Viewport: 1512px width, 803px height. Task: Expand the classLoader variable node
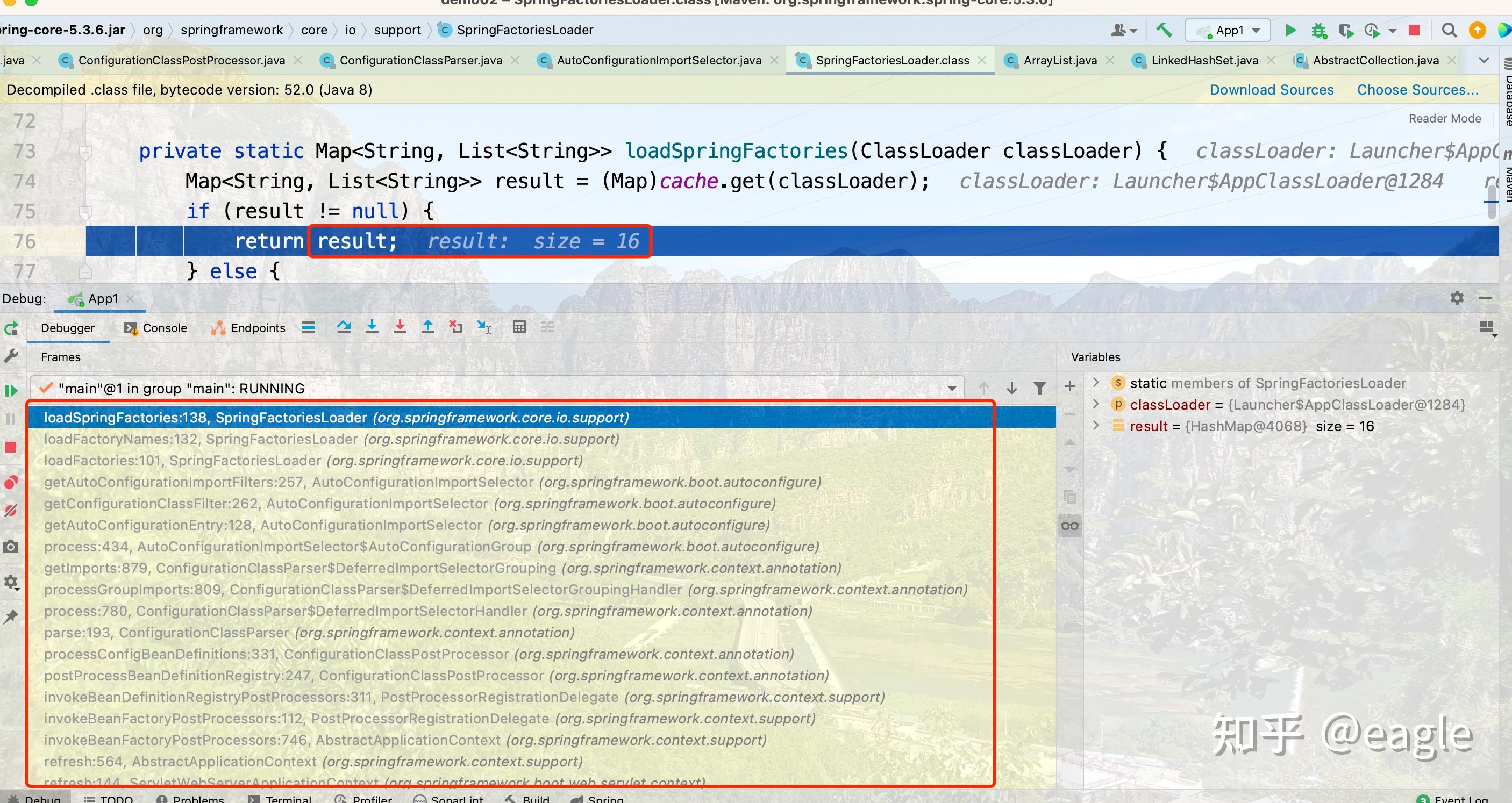[x=1095, y=405]
